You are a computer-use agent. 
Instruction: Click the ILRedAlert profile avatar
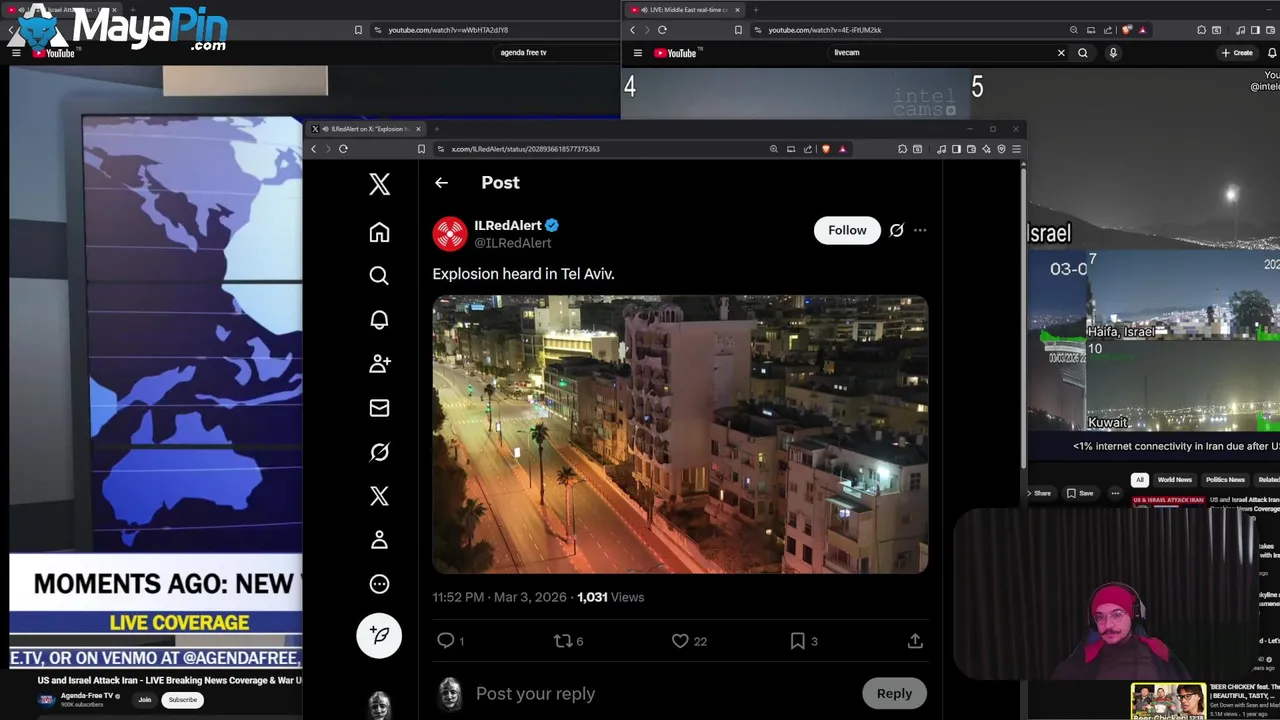(450, 234)
